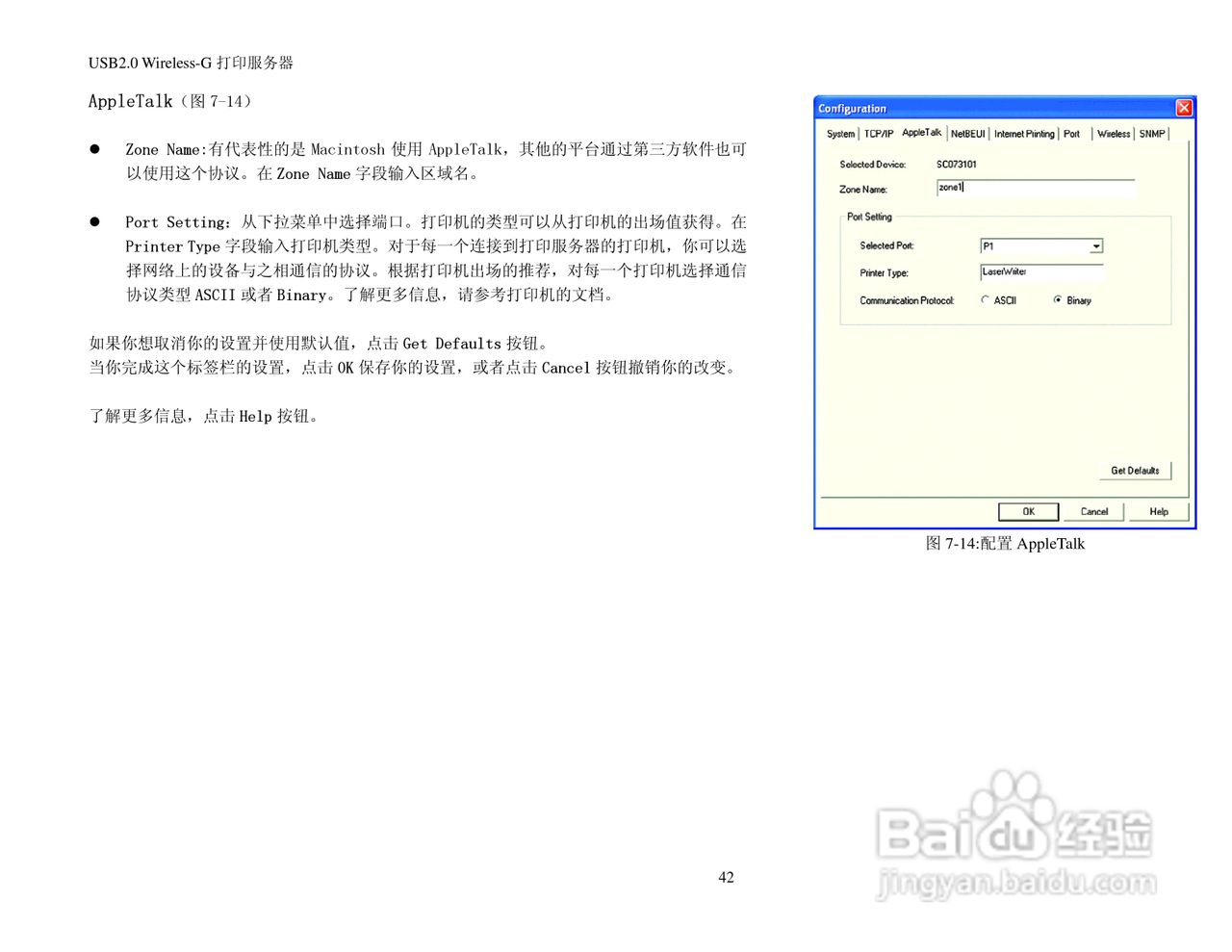Select the Port tab
The image size is (1232, 952).
(1071, 134)
